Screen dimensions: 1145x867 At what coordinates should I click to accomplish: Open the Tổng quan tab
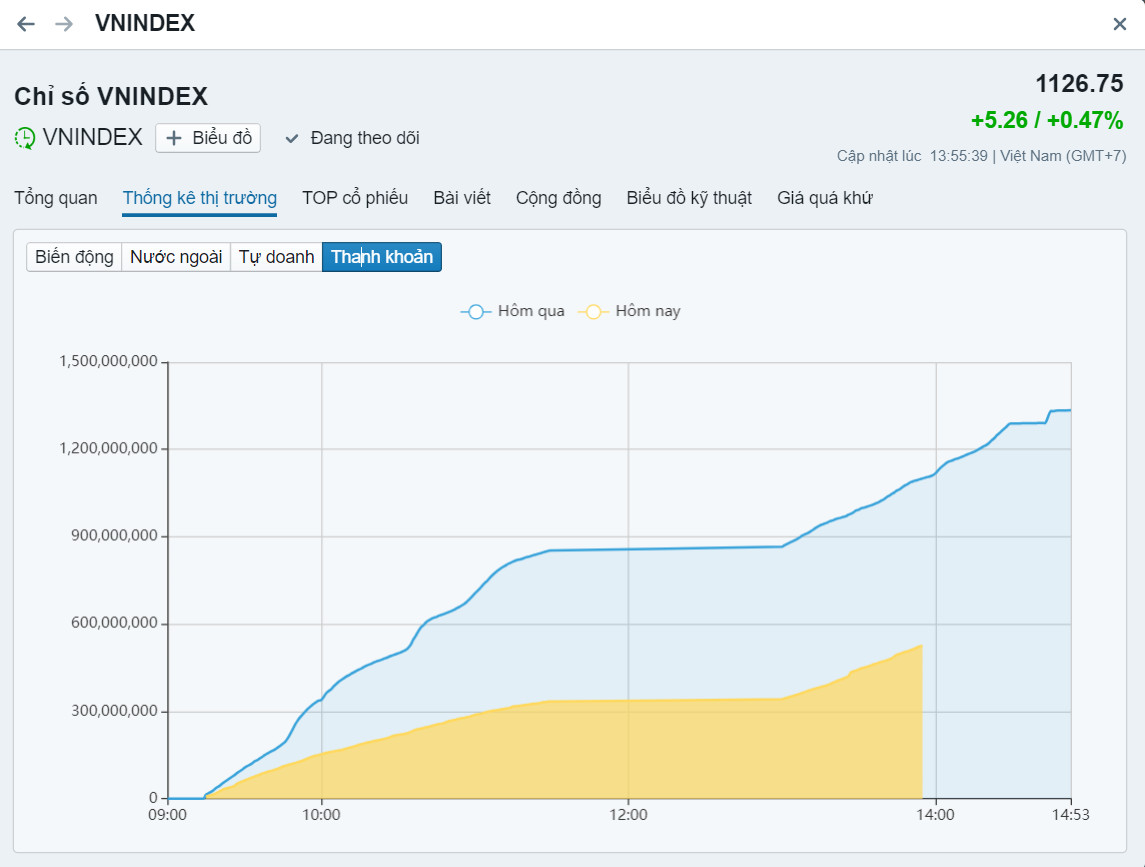(56, 198)
